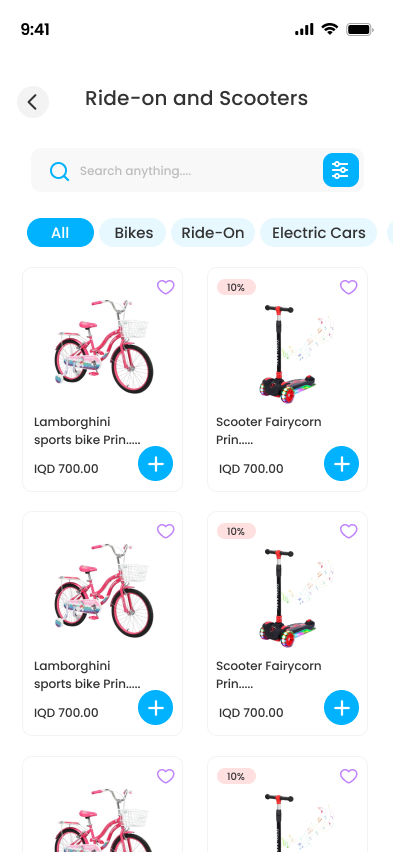Open the filter settings icon
393x852 pixels.
(341, 170)
